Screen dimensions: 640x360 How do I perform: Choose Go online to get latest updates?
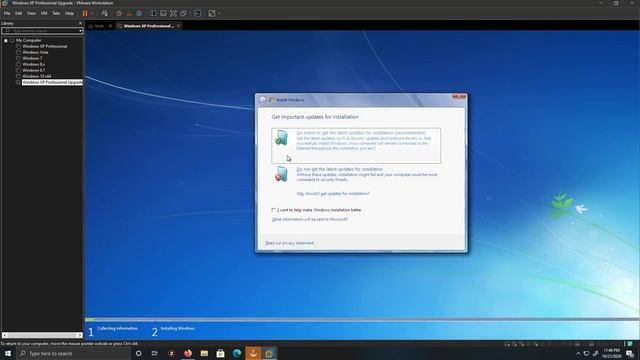coord(356,146)
